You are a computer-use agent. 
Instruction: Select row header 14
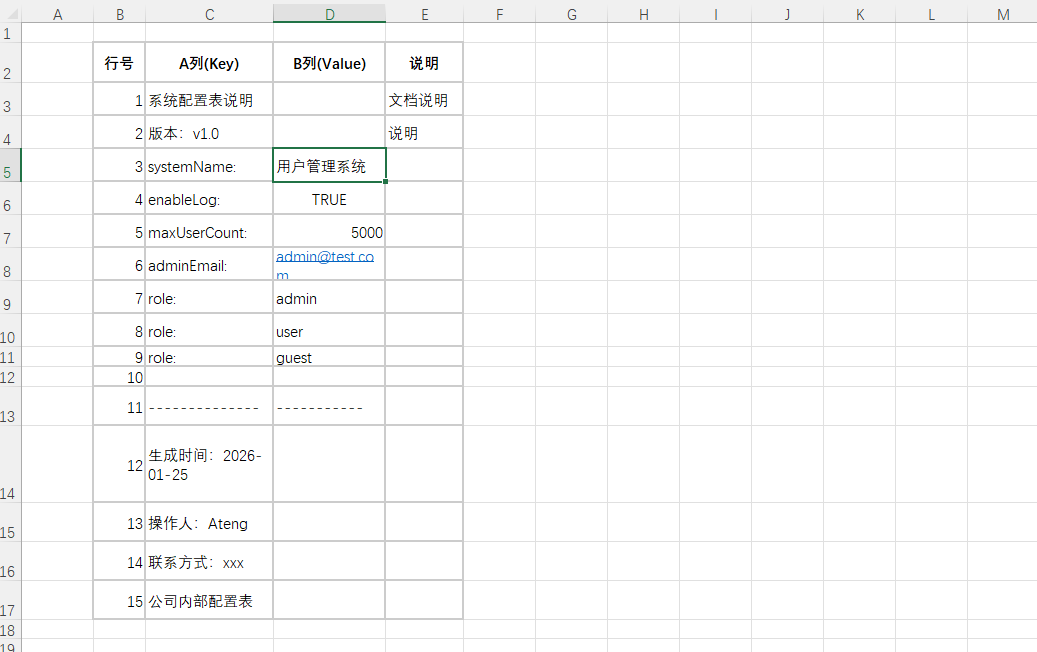coord(10,493)
